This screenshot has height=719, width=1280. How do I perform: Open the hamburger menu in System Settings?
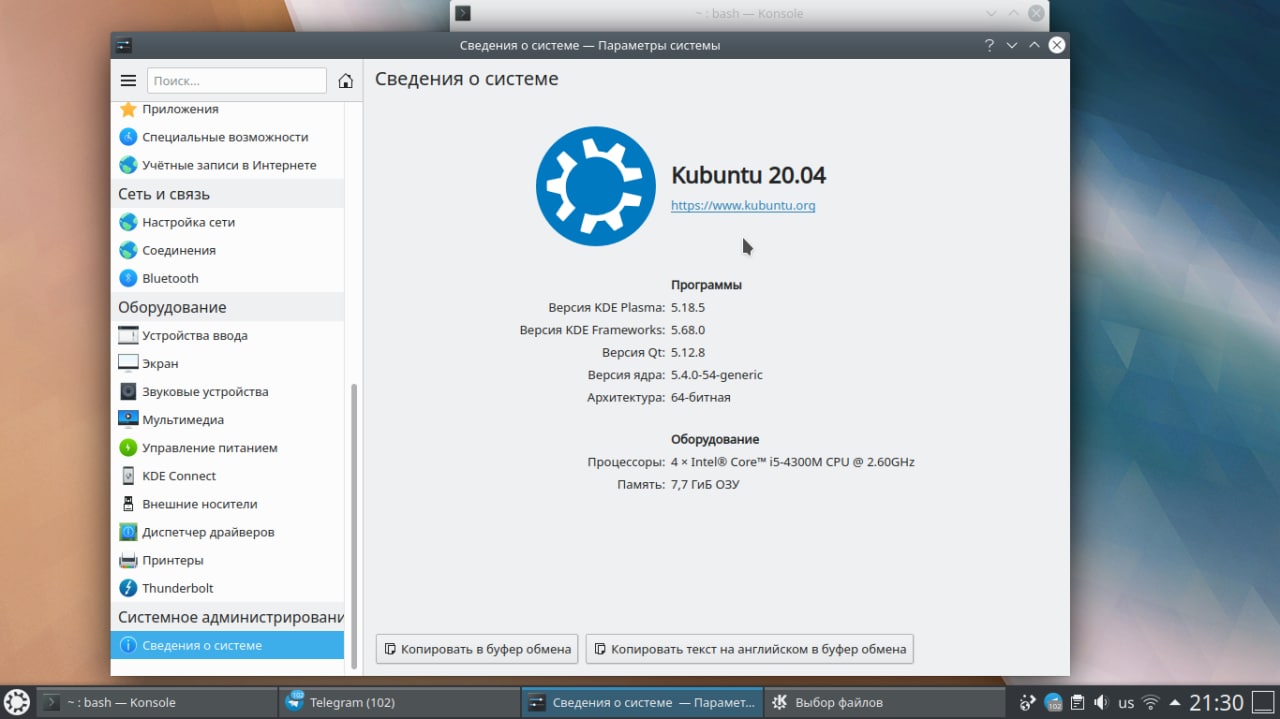pyautogui.click(x=128, y=81)
